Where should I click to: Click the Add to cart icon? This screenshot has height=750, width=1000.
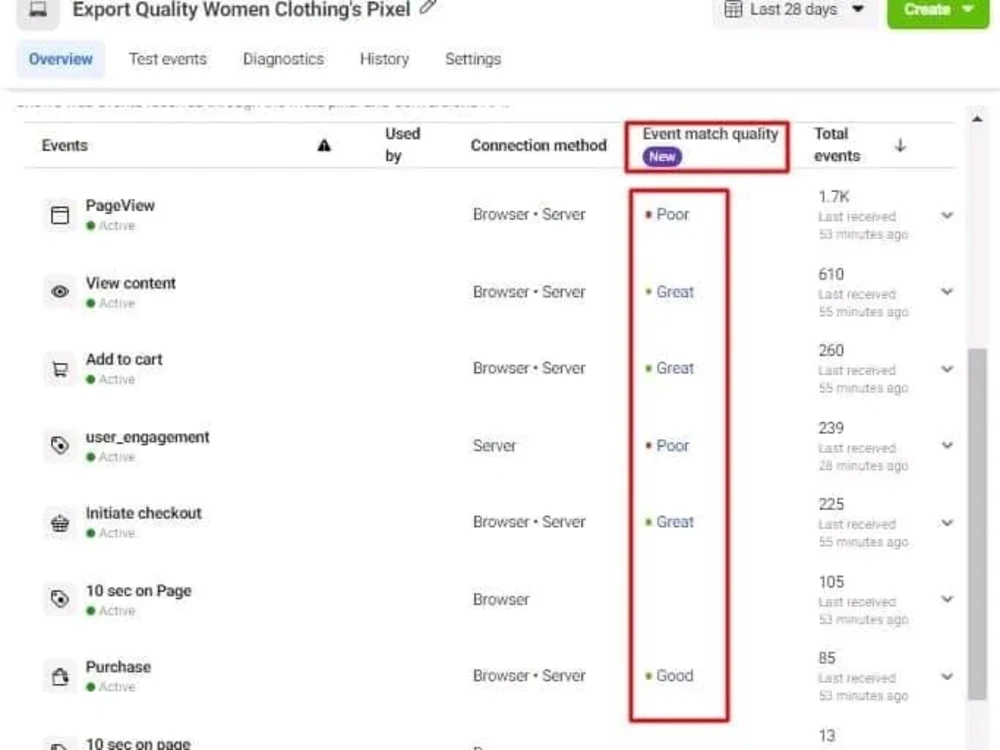click(x=60, y=369)
